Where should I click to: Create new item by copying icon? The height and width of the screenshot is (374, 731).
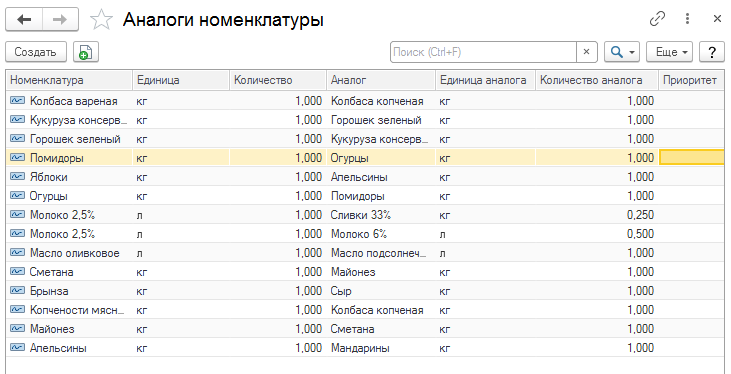(x=86, y=52)
